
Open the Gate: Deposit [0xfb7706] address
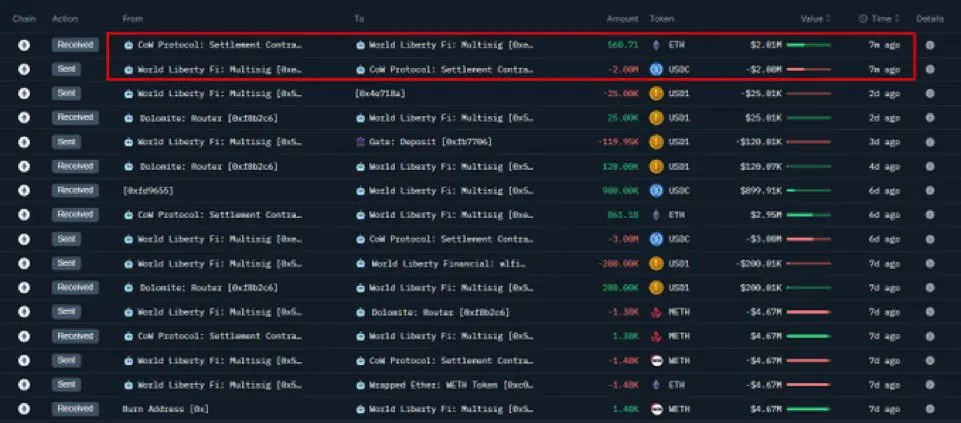click(x=430, y=142)
